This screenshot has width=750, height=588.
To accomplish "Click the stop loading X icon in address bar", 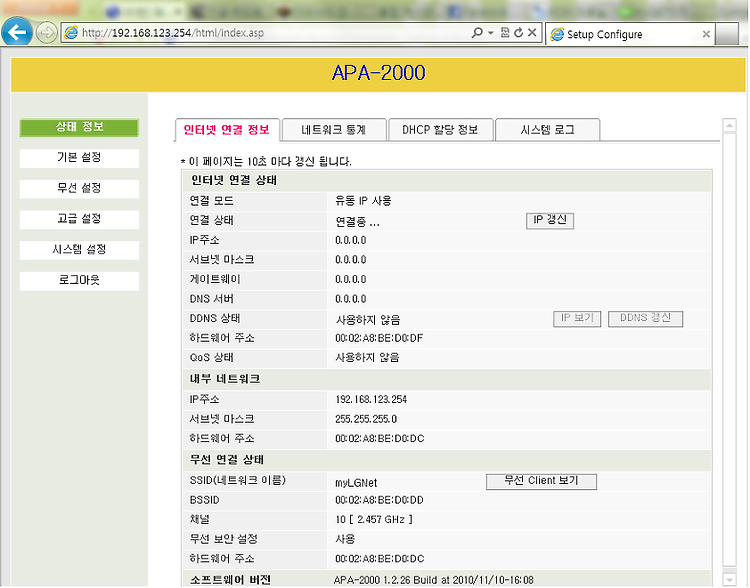I will tap(532, 33).
